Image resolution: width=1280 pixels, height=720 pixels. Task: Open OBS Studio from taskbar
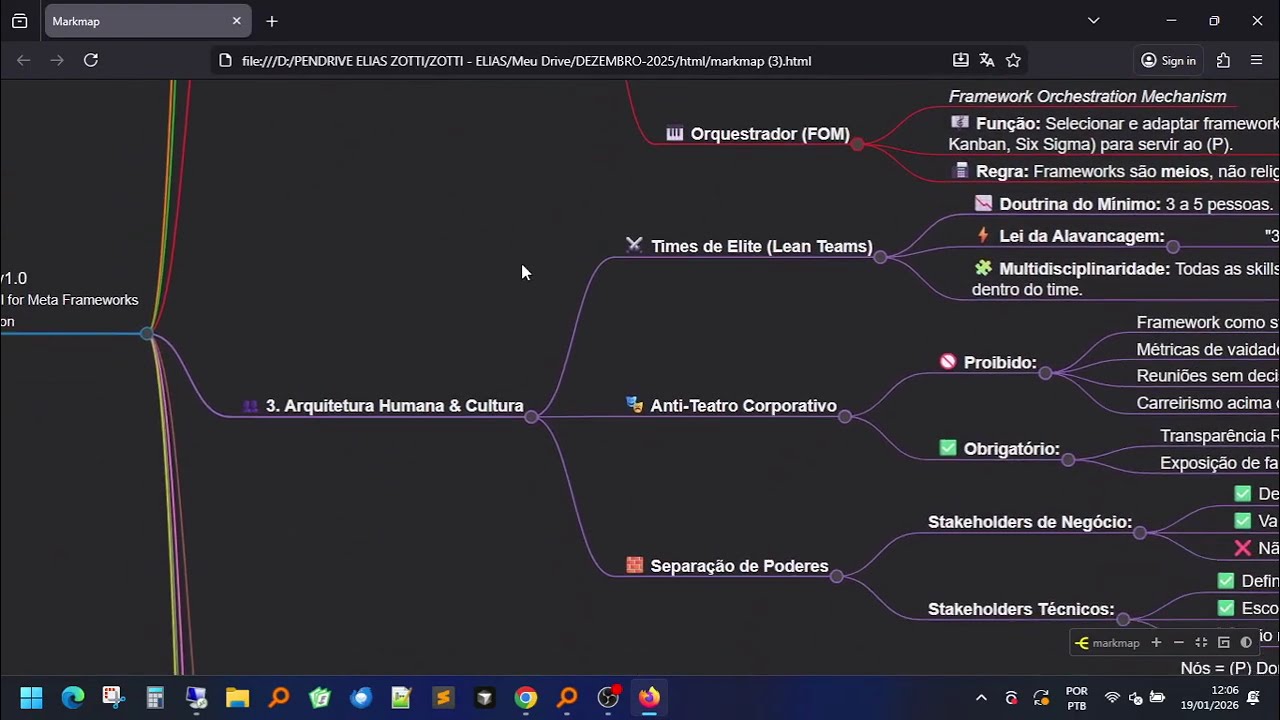tap(608, 698)
